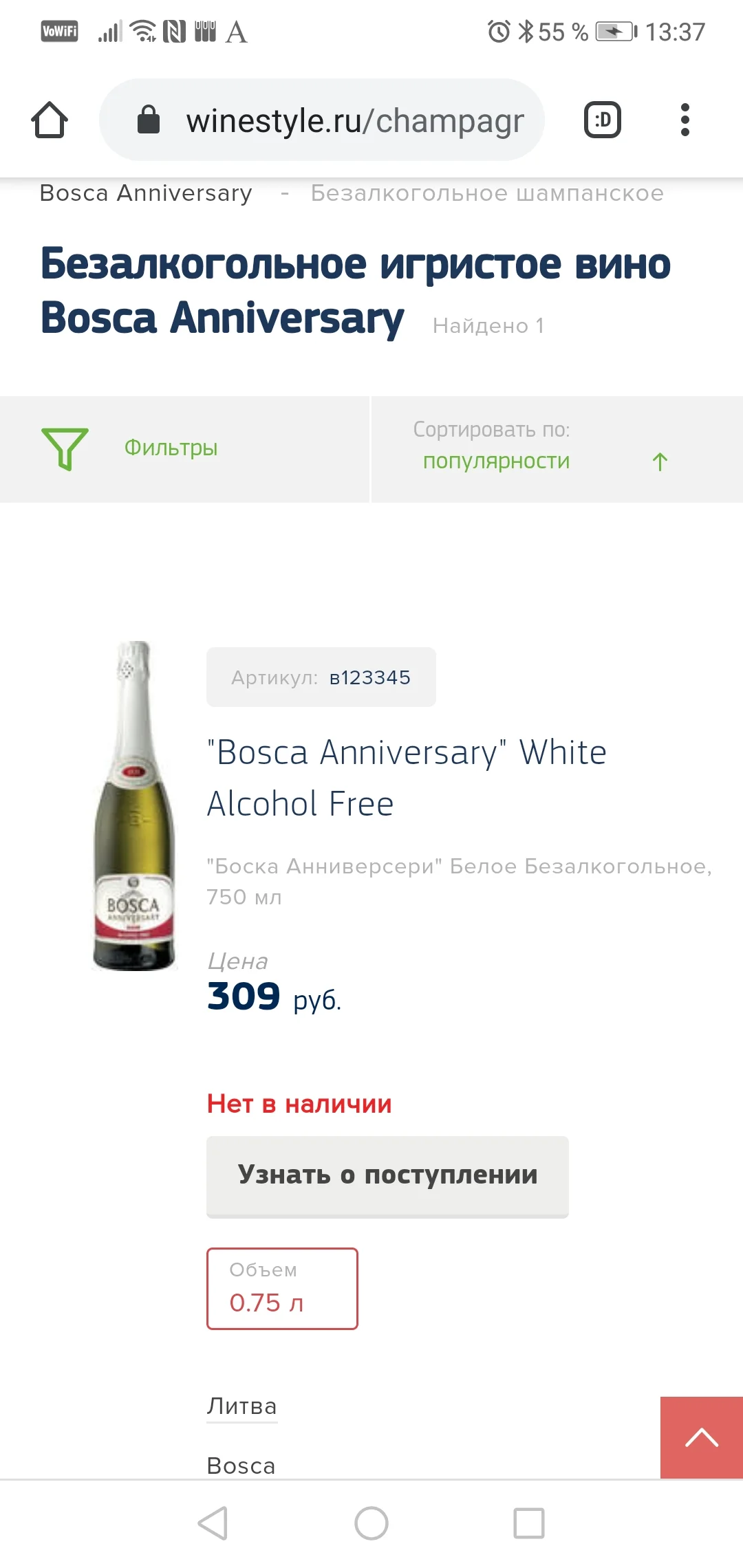
Task: Tap the circular home navigation button
Action: 371,1523
